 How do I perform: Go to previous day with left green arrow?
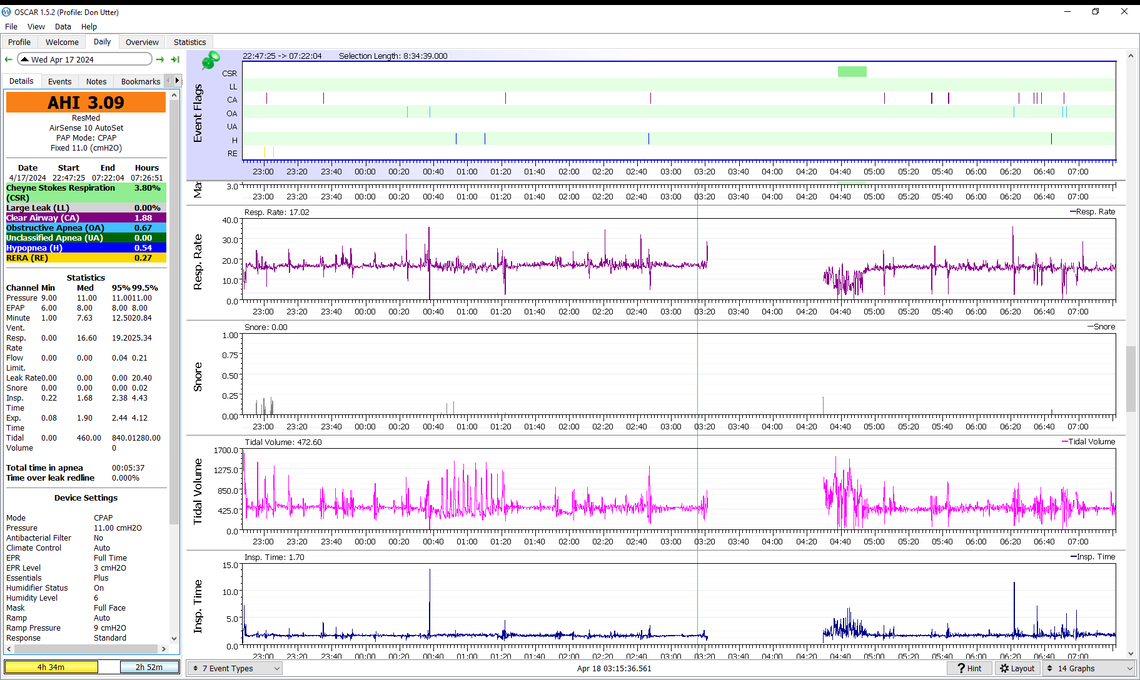pyautogui.click(x=9, y=60)
